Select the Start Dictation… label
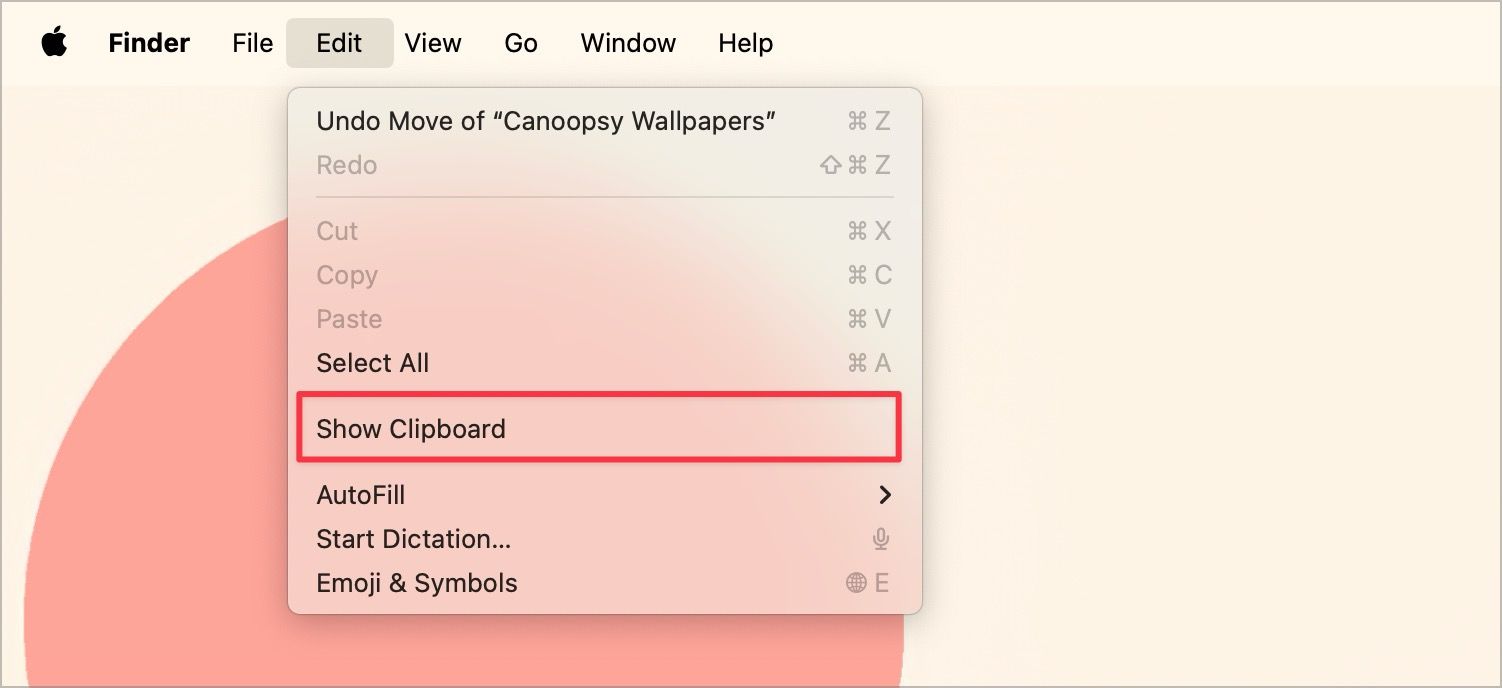Image resolution: width=1502 pixels, height=688 pixels. (x=413, y=539)
